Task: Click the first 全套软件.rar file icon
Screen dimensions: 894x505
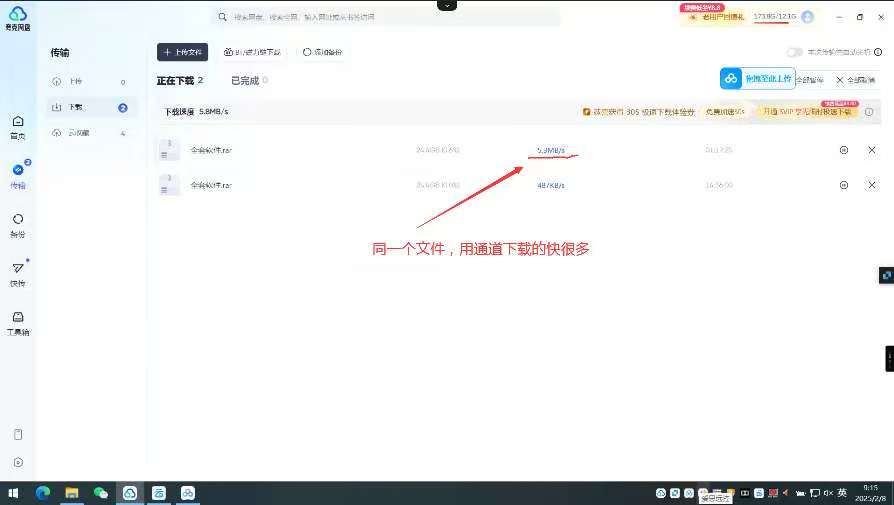Action: pyautogui.click(x=169, y=150)
